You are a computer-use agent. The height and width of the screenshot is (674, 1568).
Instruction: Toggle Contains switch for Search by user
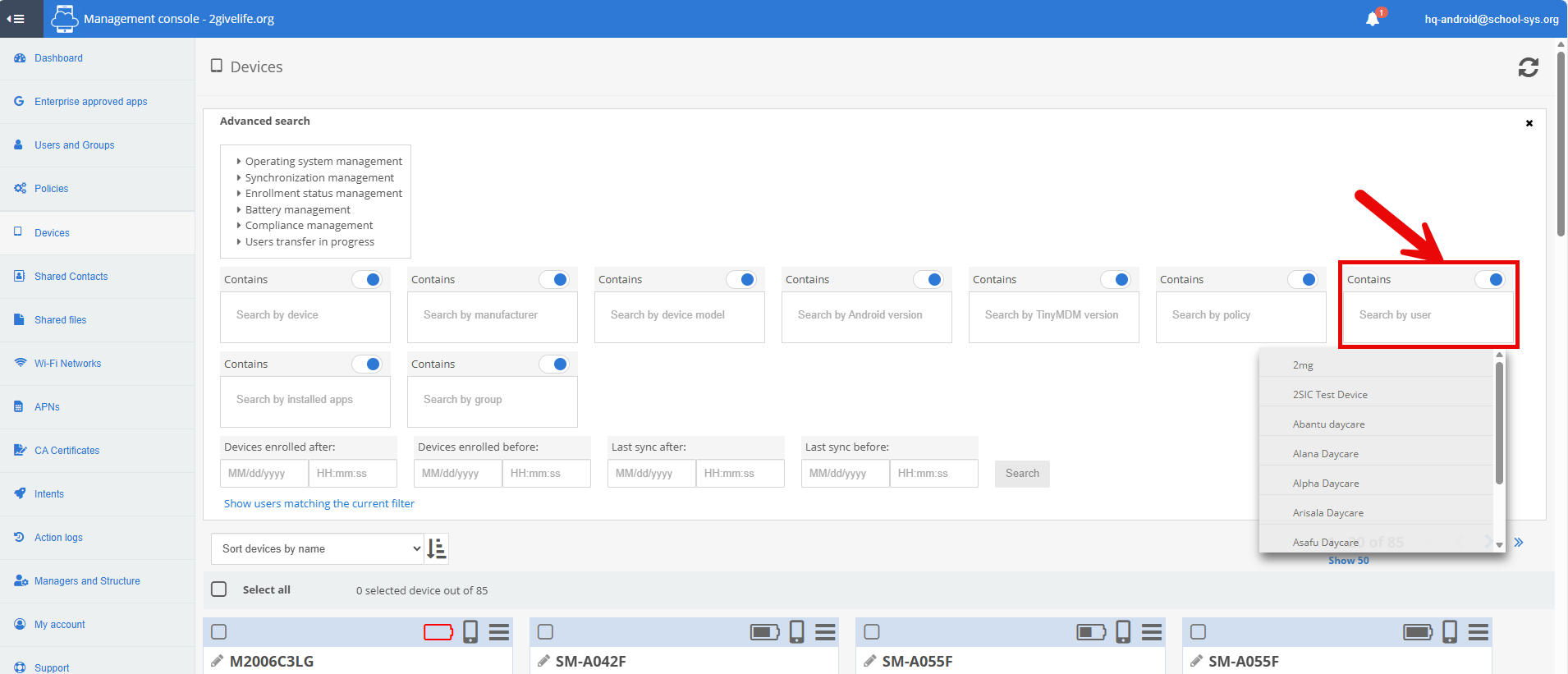pyautogui.click(x=1491, y=280)
